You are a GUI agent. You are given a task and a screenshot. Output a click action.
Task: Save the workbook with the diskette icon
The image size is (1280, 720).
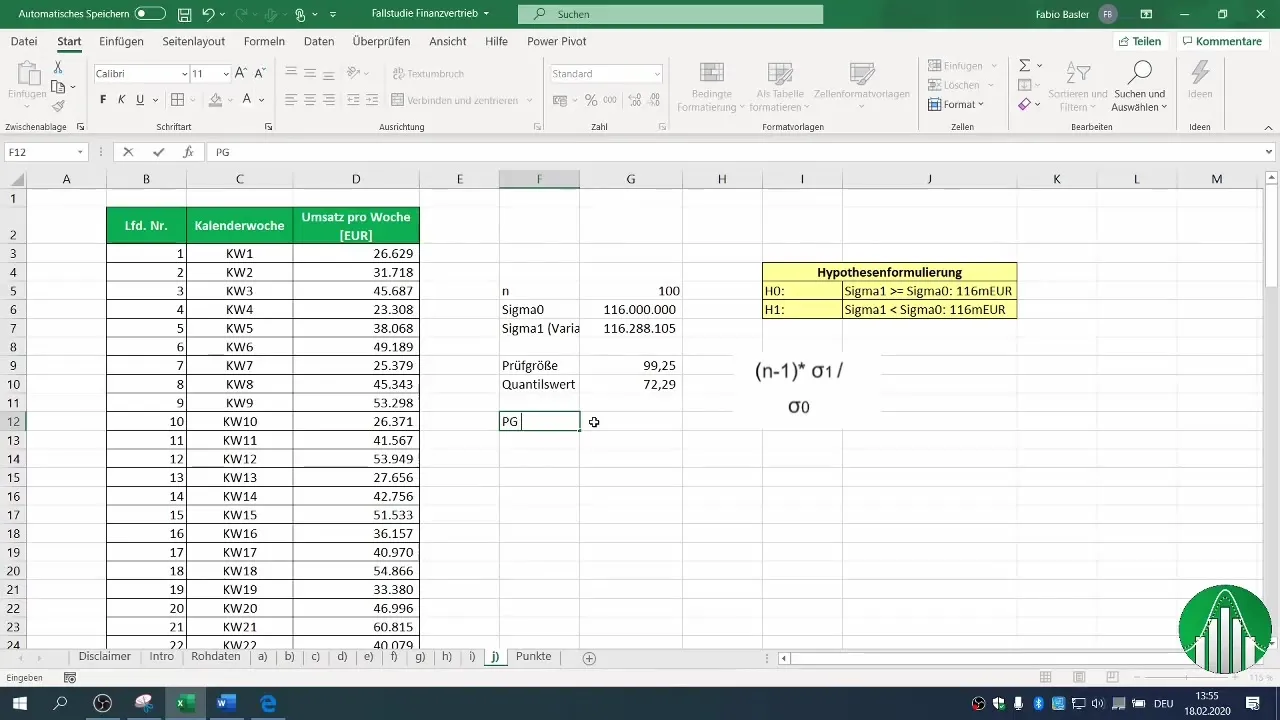coord(184,14)
